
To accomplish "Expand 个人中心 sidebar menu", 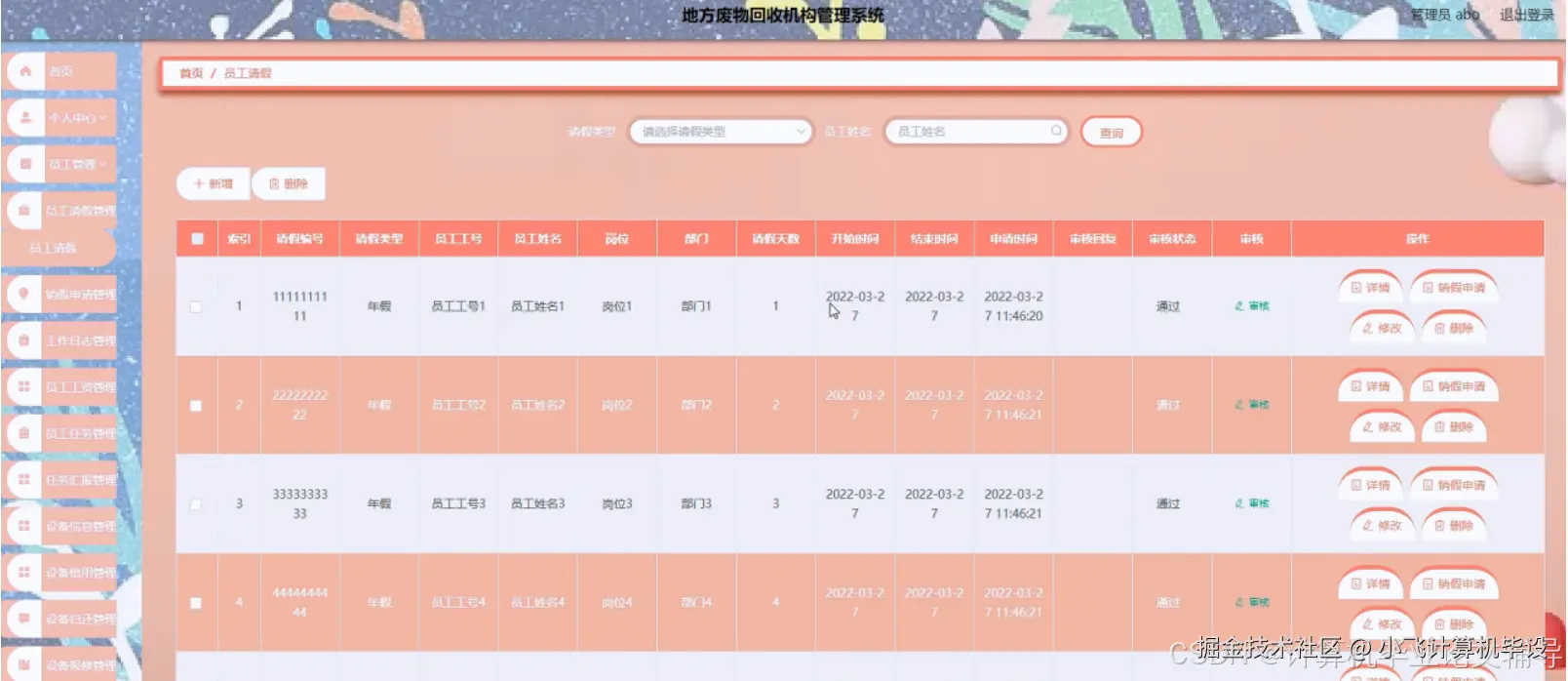I will pyautogui.click(x=60, y=118).
